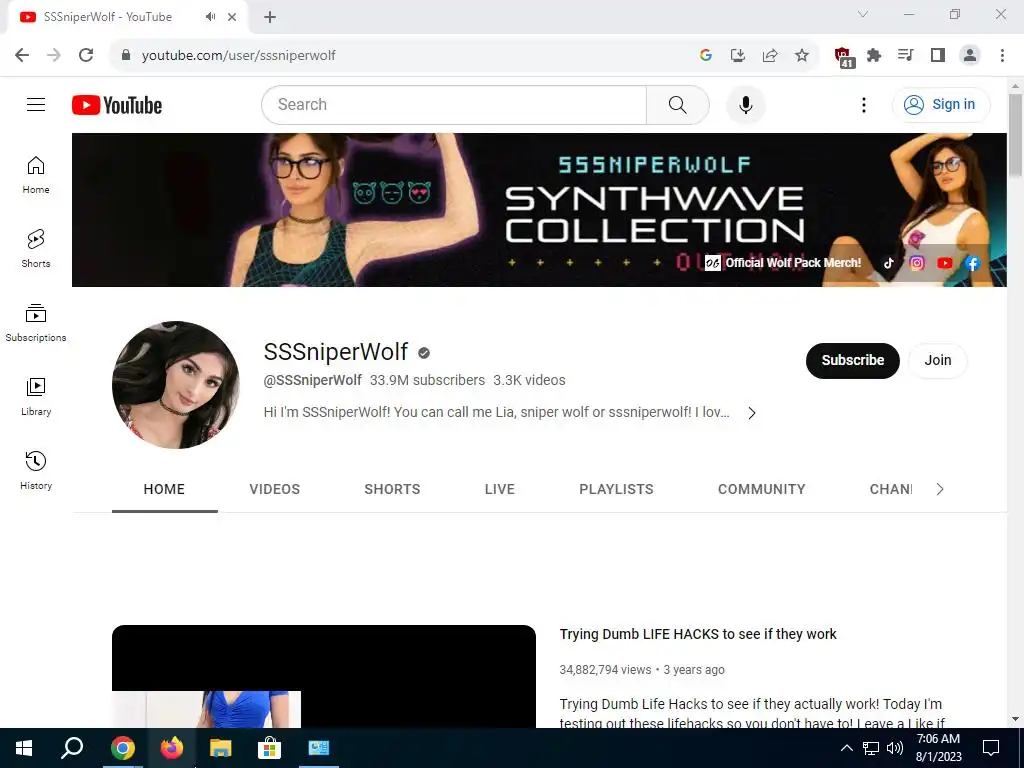Switch to the COMMUNITY tab
Viewport: 1024px width, 768px height.
(x=761, y=489)
